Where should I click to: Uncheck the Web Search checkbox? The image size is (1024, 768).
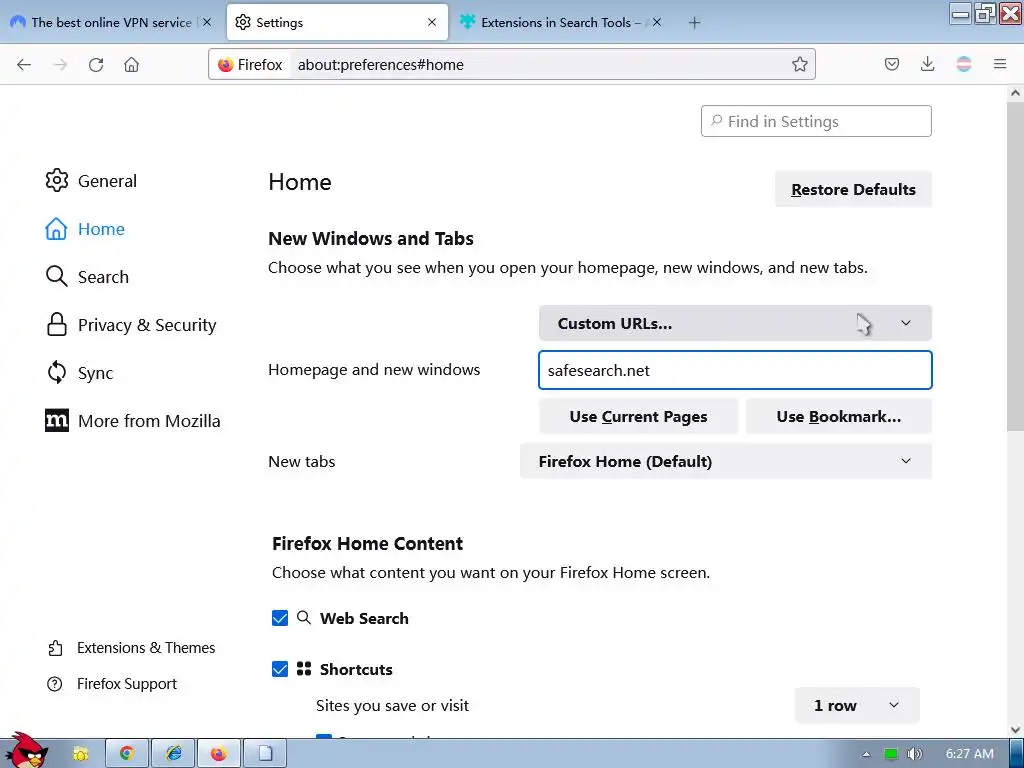(280, 618)
